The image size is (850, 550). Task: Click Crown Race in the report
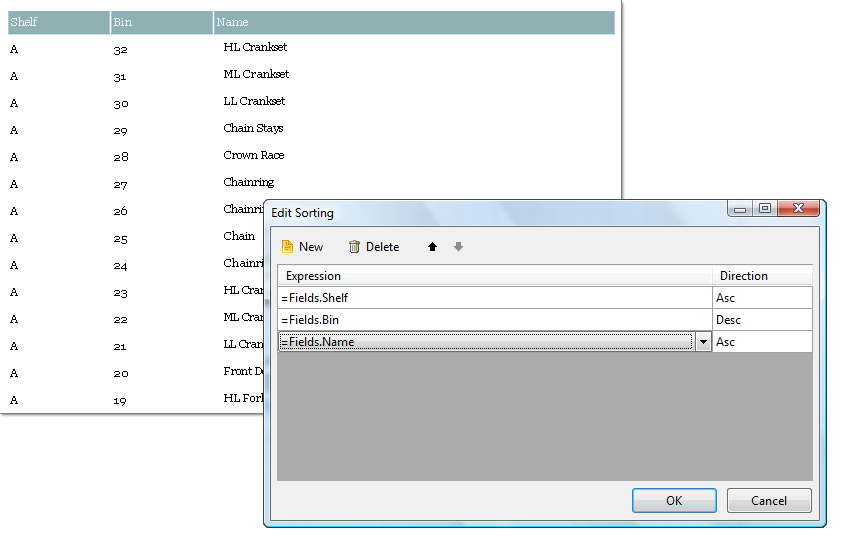coord(254,156)
